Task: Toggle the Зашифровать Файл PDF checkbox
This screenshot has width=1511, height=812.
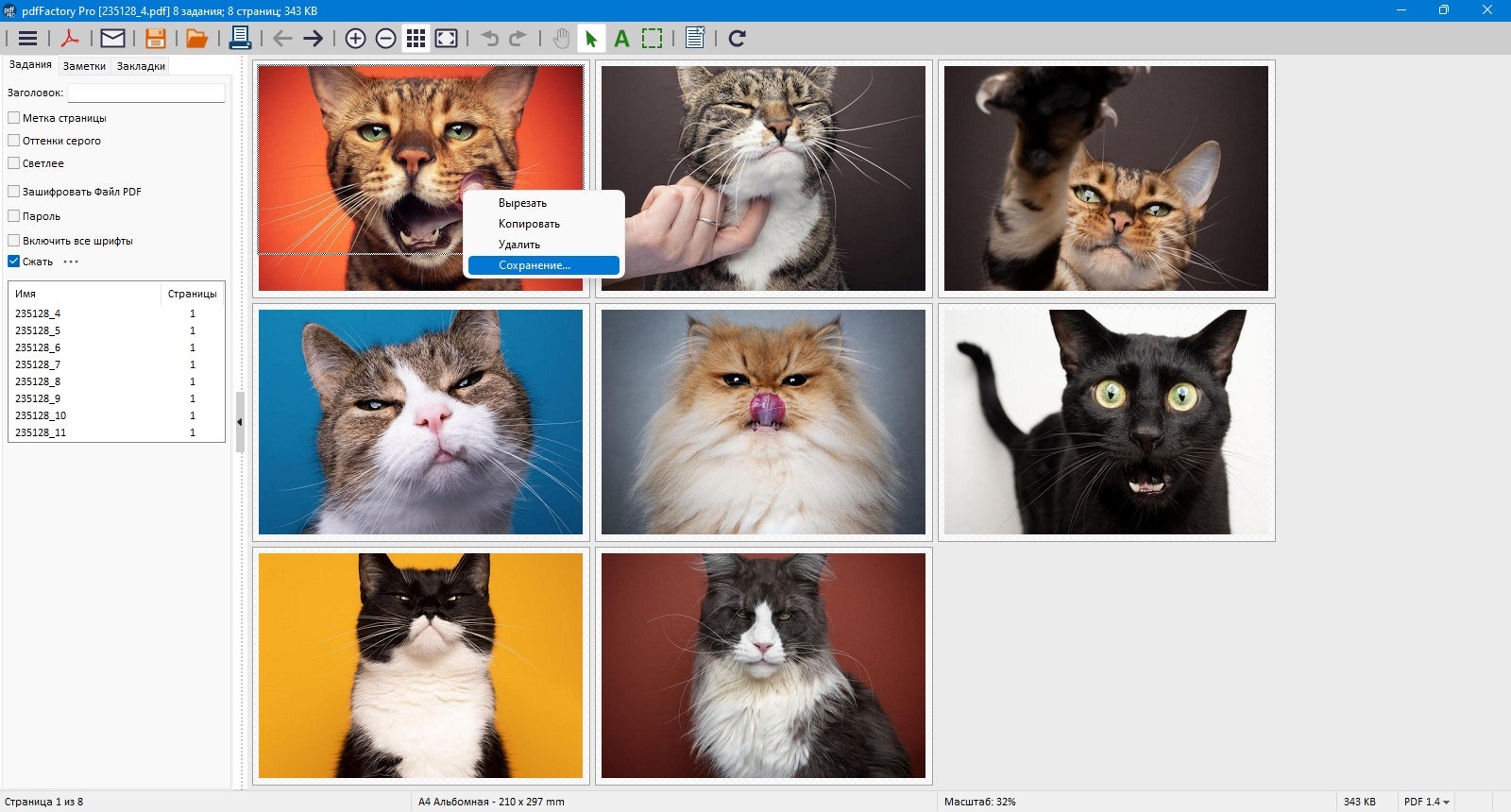Action: pyautogui.click(x=14, y=192)
